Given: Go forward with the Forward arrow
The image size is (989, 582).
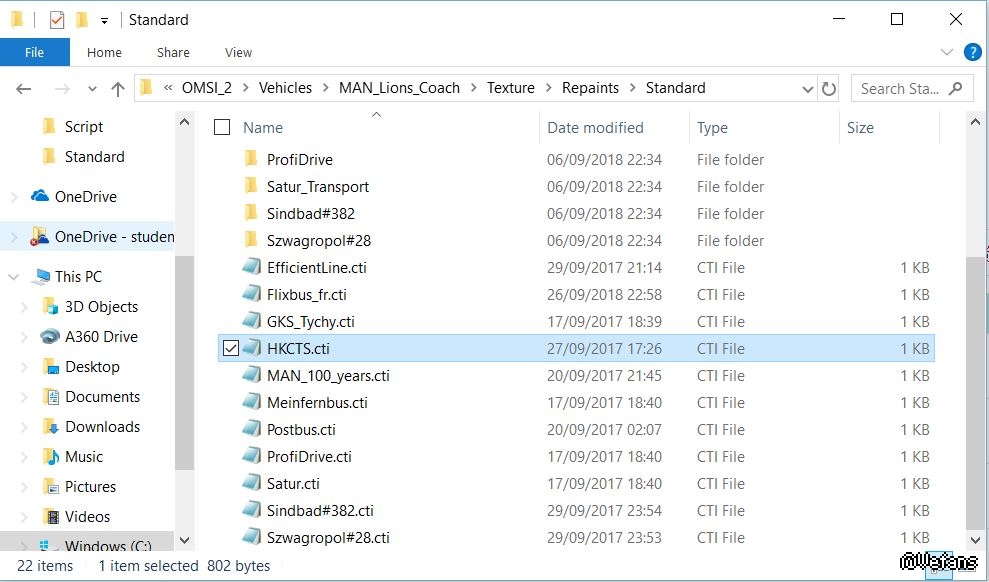Looking at the screenshot, I should point(62,89).
